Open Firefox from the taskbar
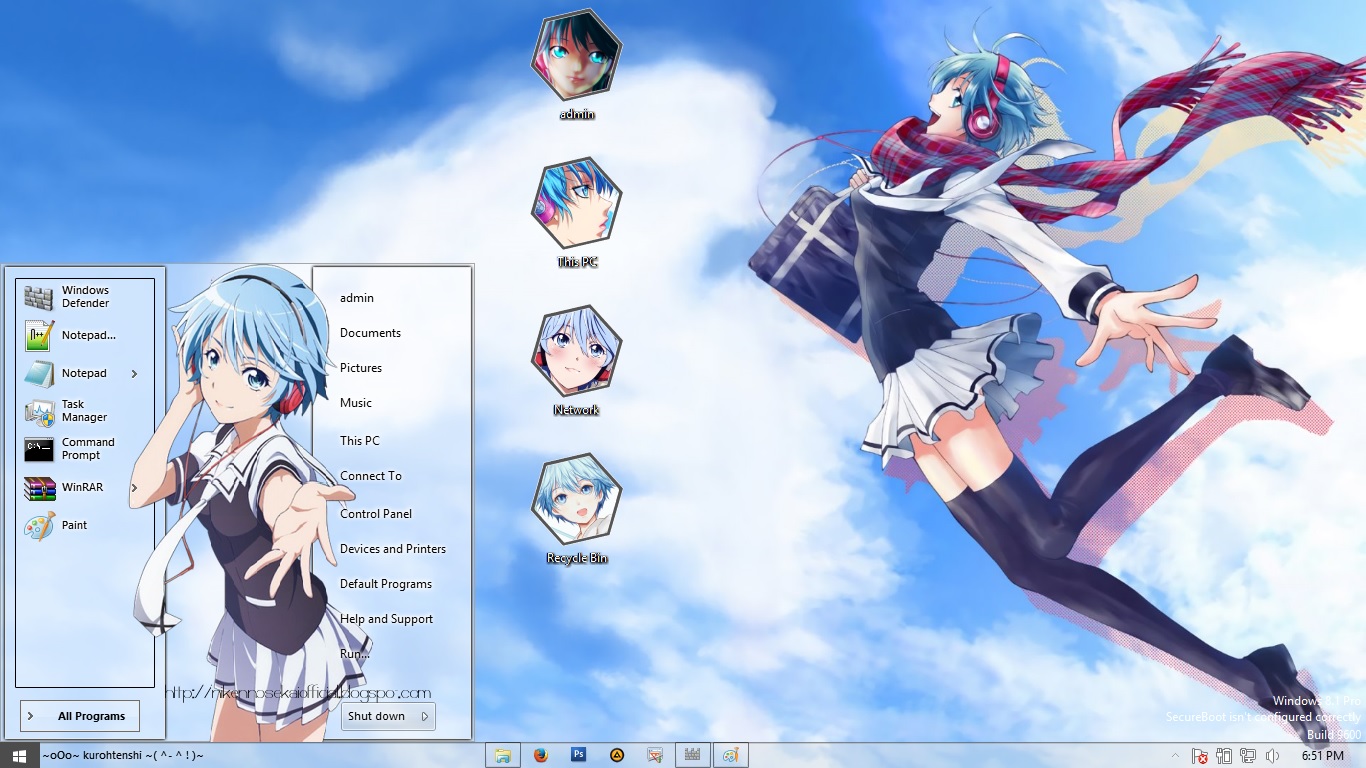Screen dimensions: 1366x768 (x=540, y=755)
